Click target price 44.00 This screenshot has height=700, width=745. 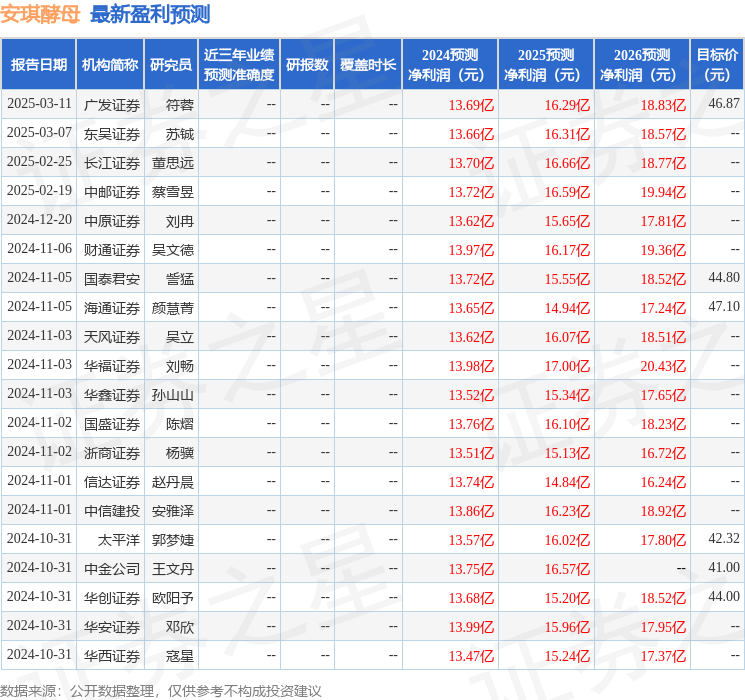pos(724,596)
